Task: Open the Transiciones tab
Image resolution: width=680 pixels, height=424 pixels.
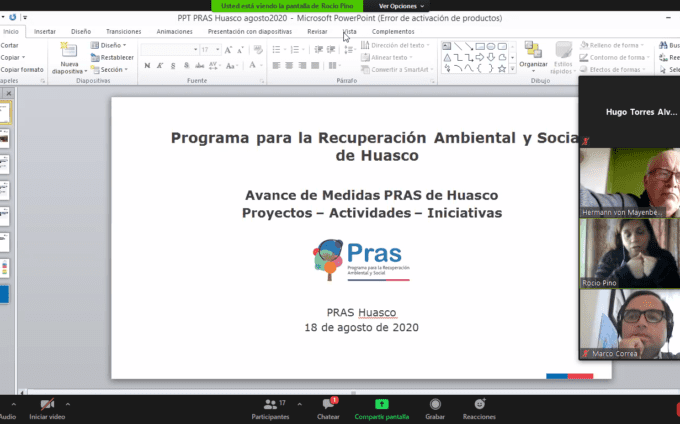Action: pos(124,32)
